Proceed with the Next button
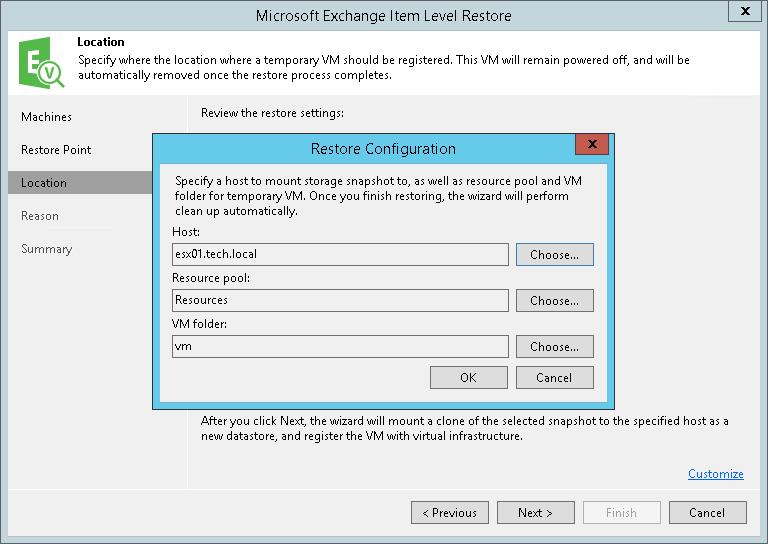This screenshot has width=768, height=544. tap(536, 513)
